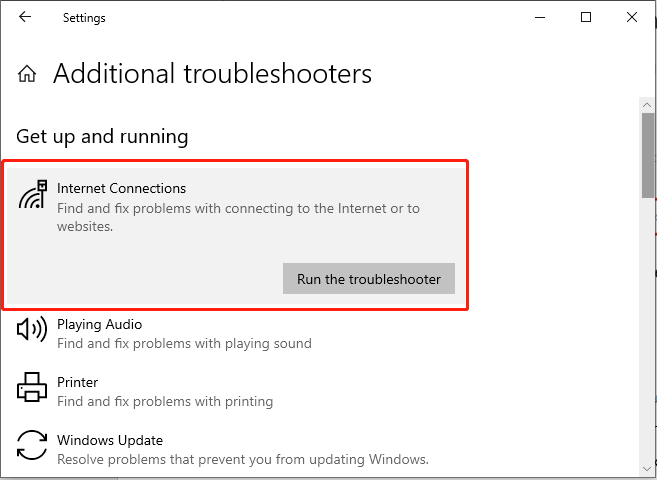Click the Playing Audio speaker icon
This screenshot has height=480, width=657.
tap(31, 330)
